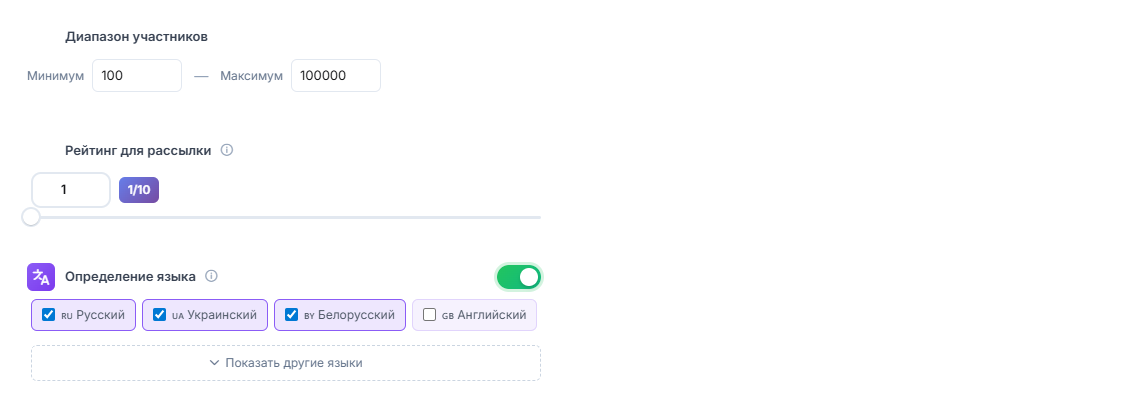Click the chevron in Показать другие языки
This screenshot has height=412, width=1130.
214,363
